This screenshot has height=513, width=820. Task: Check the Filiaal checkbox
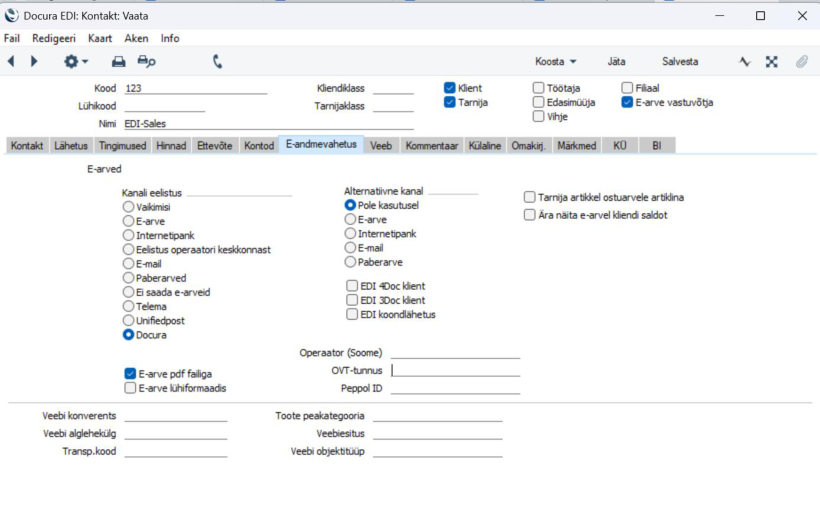[627, 88]
